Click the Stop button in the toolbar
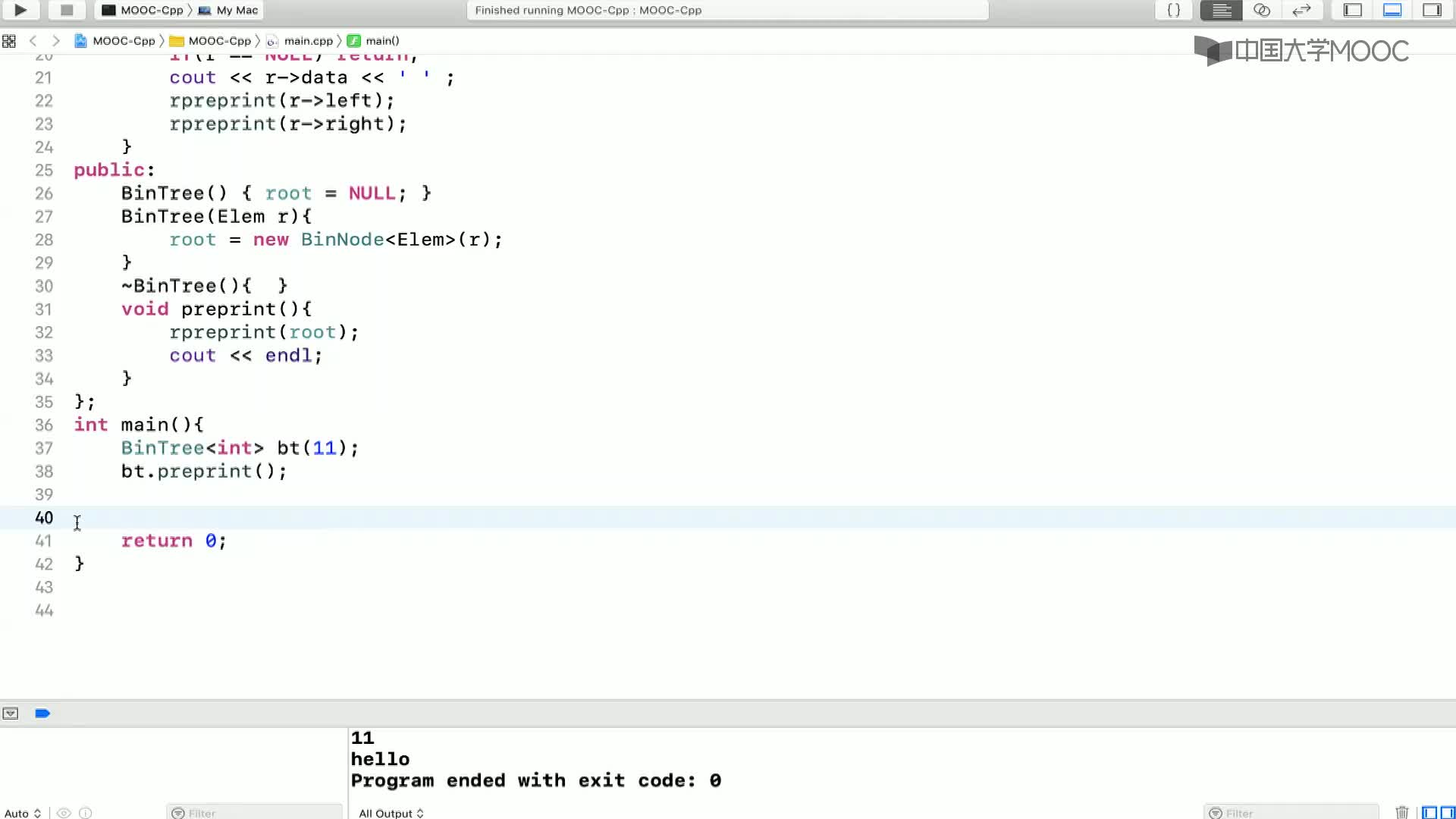 67,10
